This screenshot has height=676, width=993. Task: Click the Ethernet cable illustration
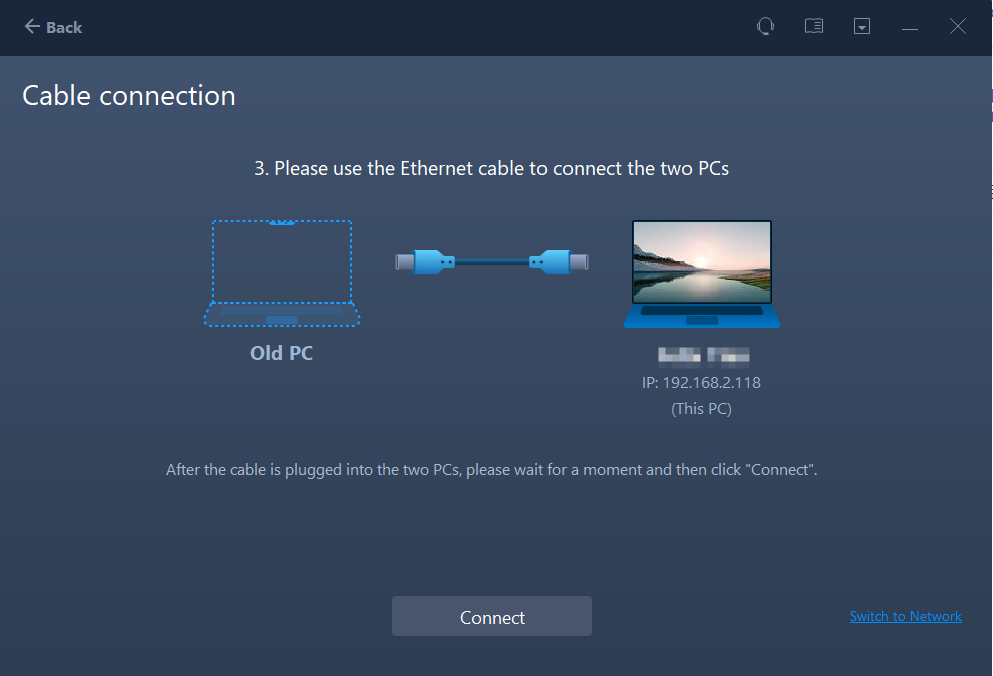point(492,262)
